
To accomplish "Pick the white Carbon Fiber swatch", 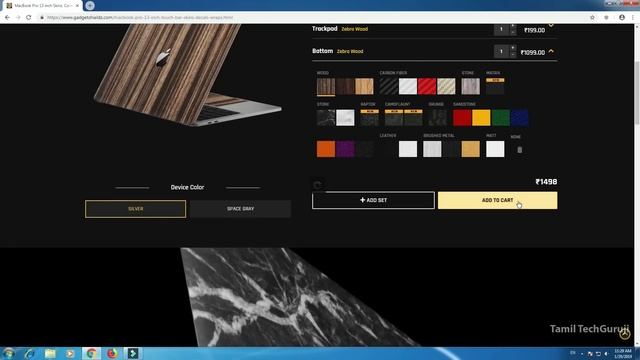I will [x=408, y=87].
